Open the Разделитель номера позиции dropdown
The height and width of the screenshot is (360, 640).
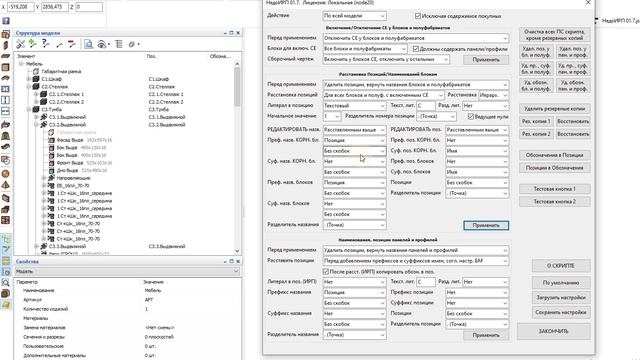pos(436,116)
